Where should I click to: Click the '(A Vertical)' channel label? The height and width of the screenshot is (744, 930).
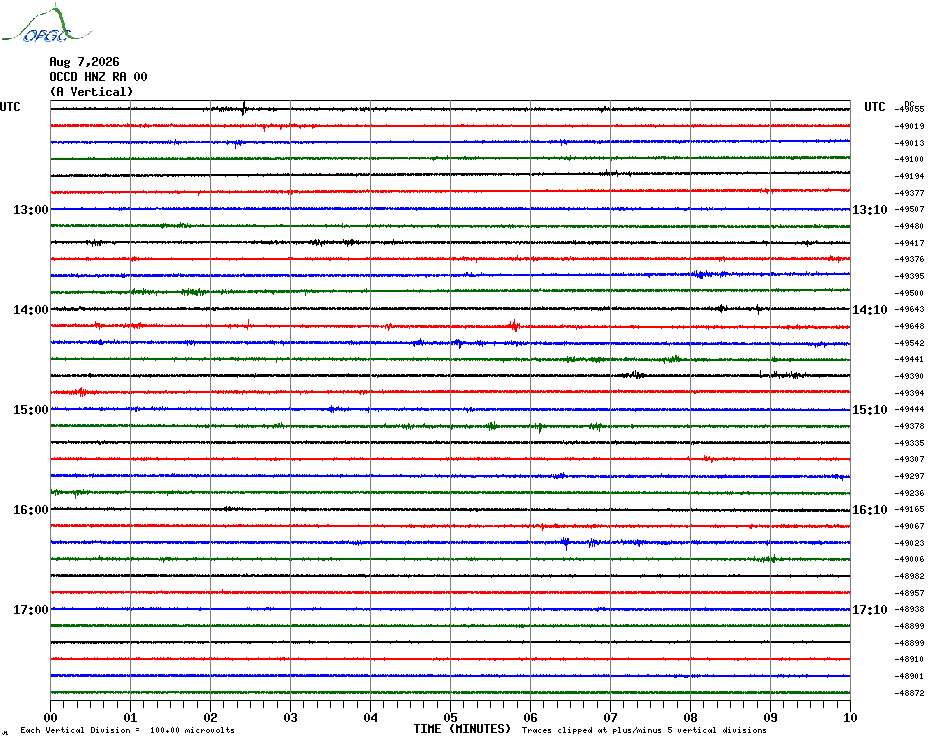pos(91,91)
